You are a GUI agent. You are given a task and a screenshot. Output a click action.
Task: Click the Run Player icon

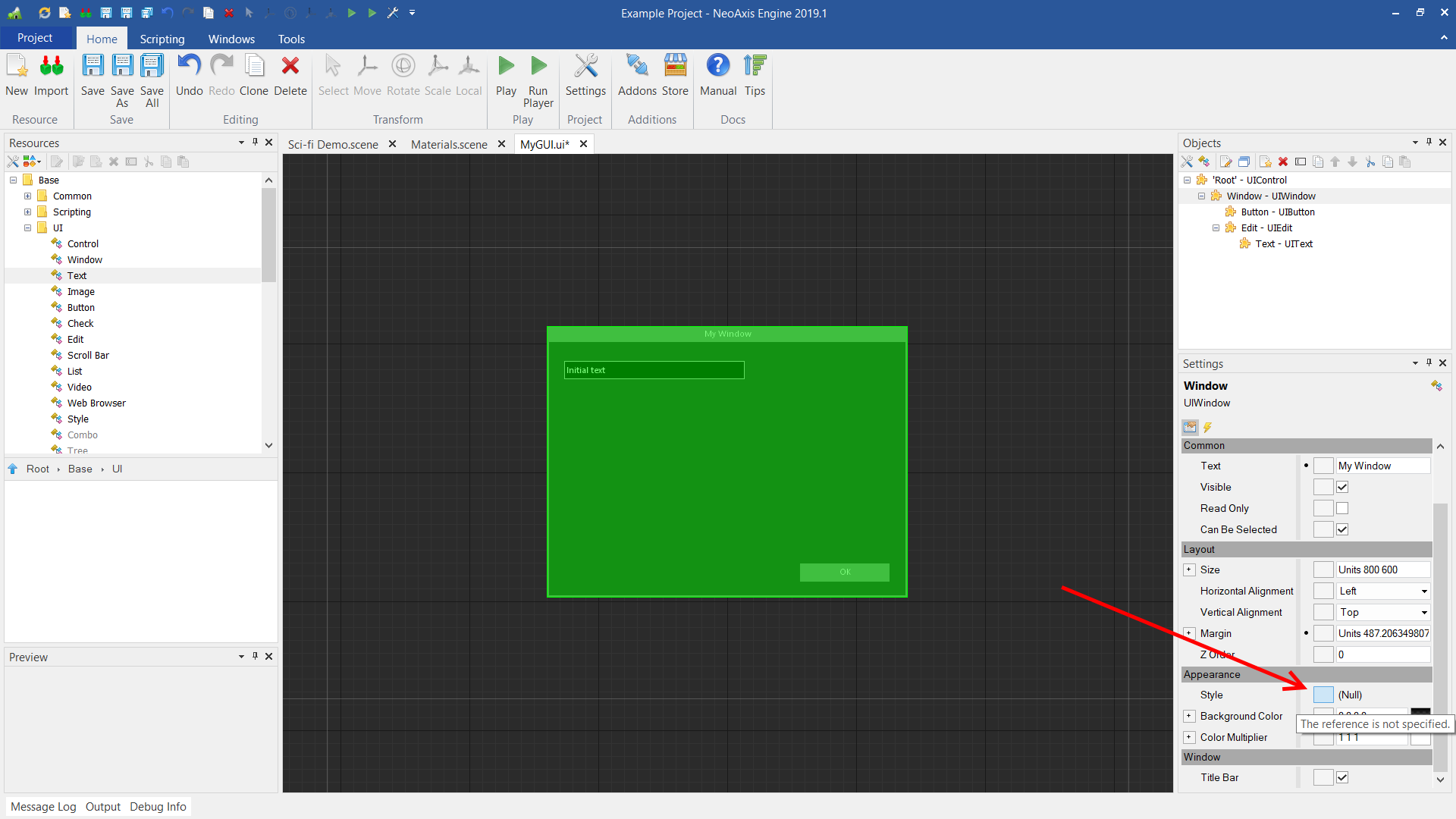pos(538,67)
